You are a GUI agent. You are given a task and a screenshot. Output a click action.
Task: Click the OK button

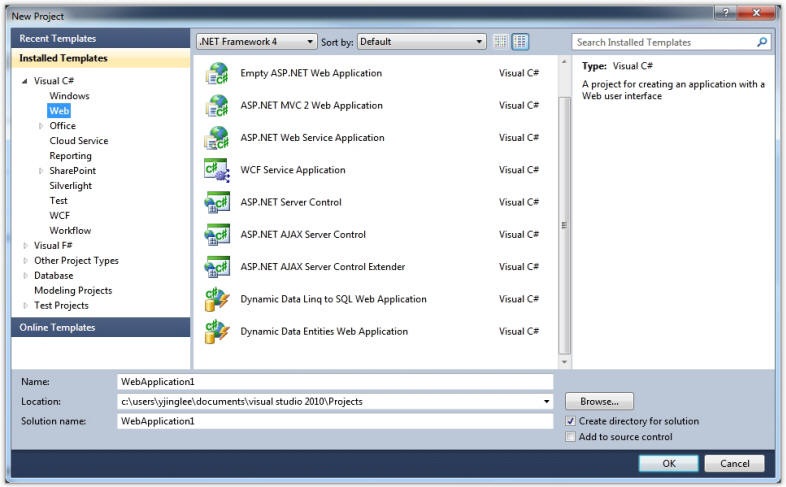click(x=668, y=463)
